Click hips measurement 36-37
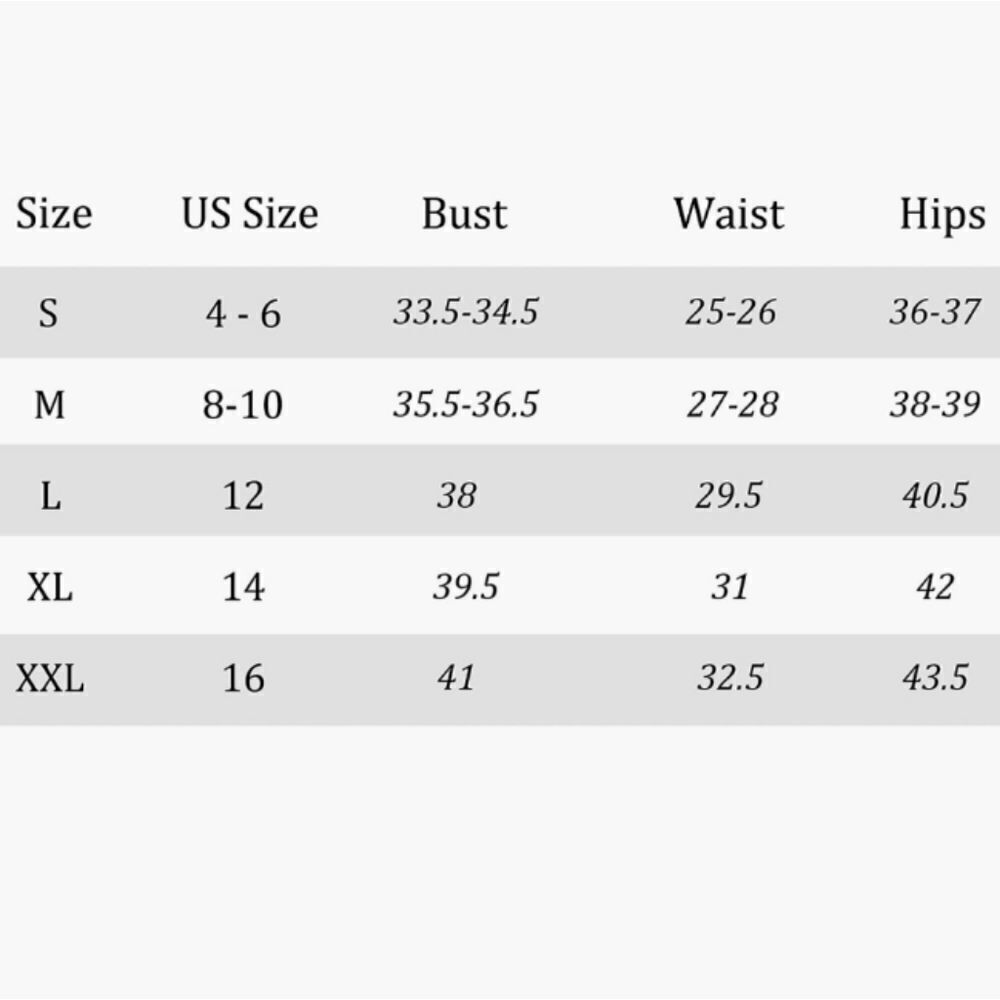This screenshot has width=1000, height=1000. point(935,313)
